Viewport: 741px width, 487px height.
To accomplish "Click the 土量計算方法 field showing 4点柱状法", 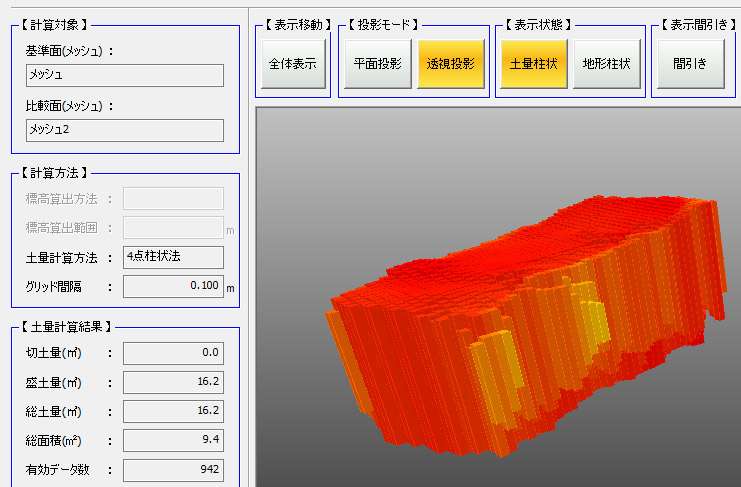I will 173,257.
